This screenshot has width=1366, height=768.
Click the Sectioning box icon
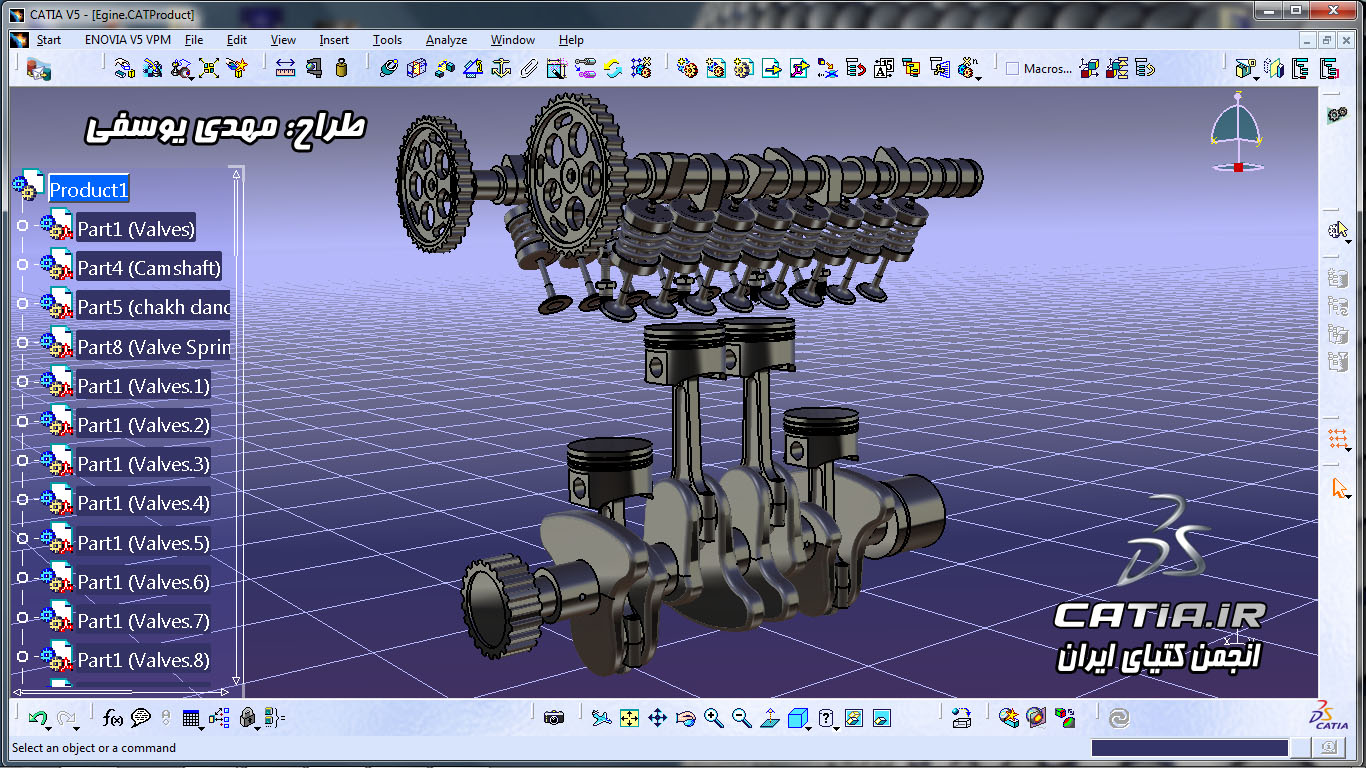click(x=417, y=68)
